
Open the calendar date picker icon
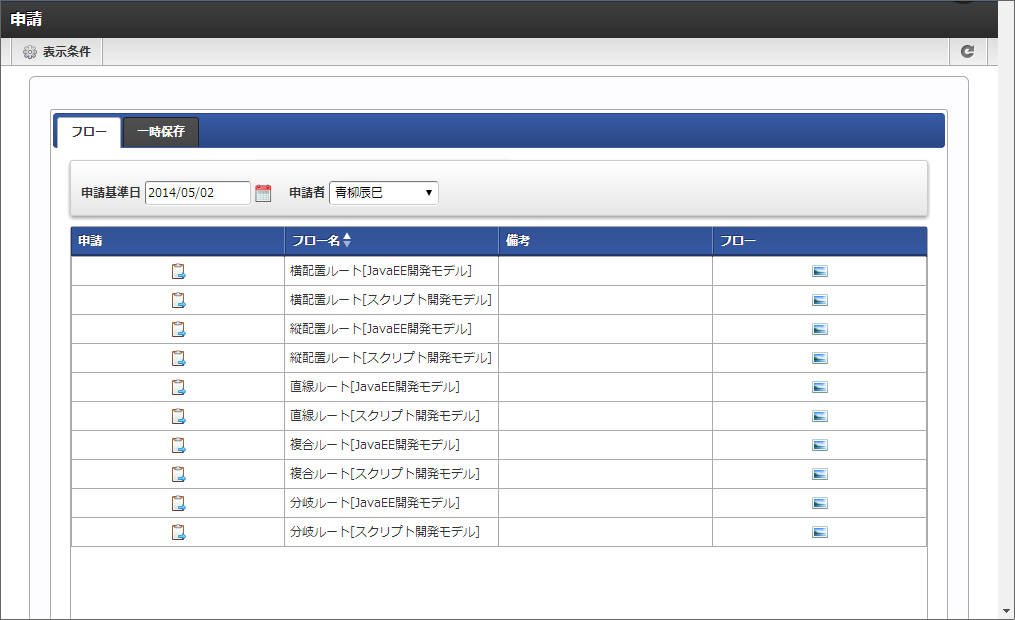tap(263, 193)
